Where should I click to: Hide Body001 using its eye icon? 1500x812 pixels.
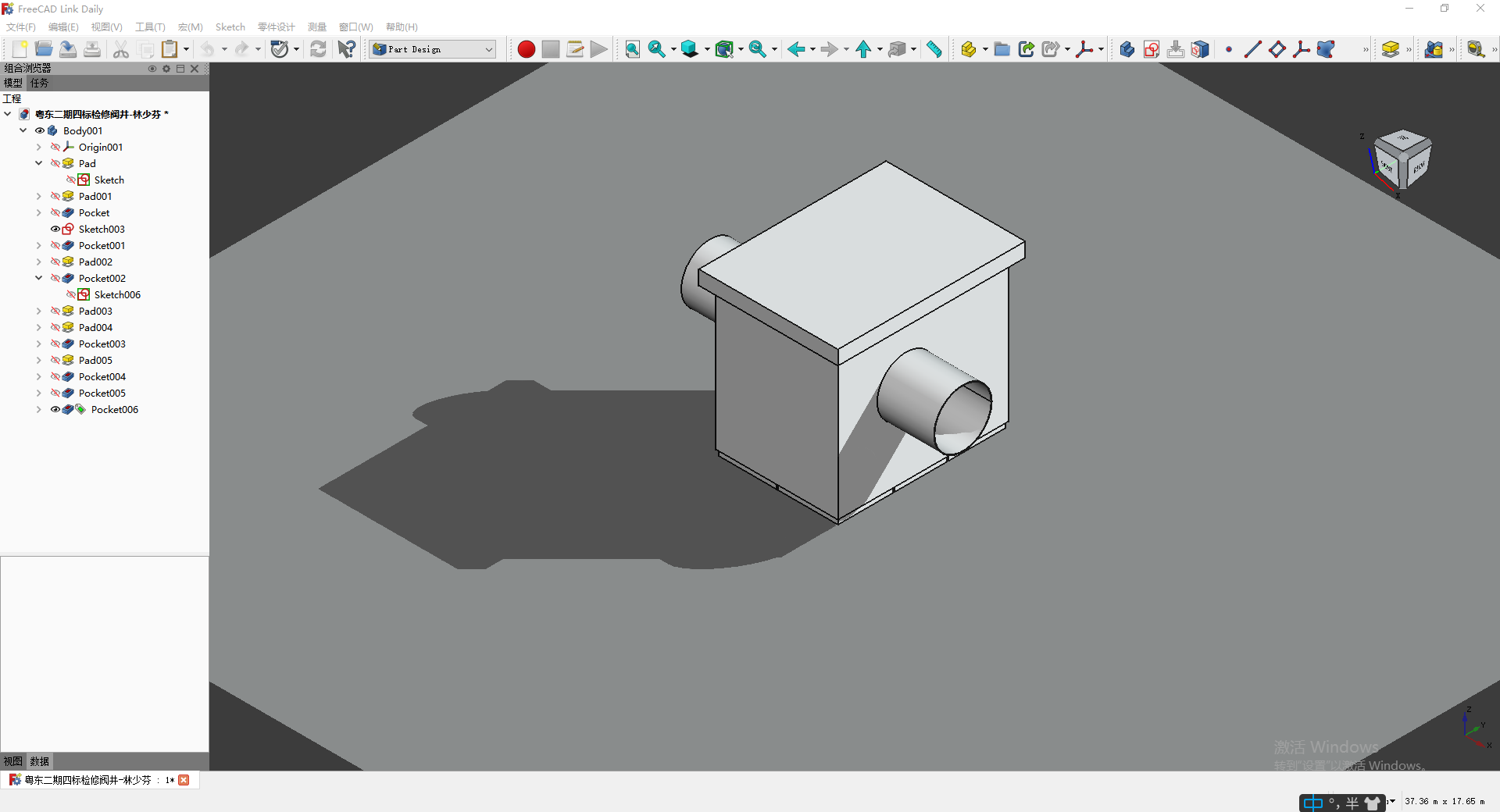pyautogui.click(x=40, y=130)
